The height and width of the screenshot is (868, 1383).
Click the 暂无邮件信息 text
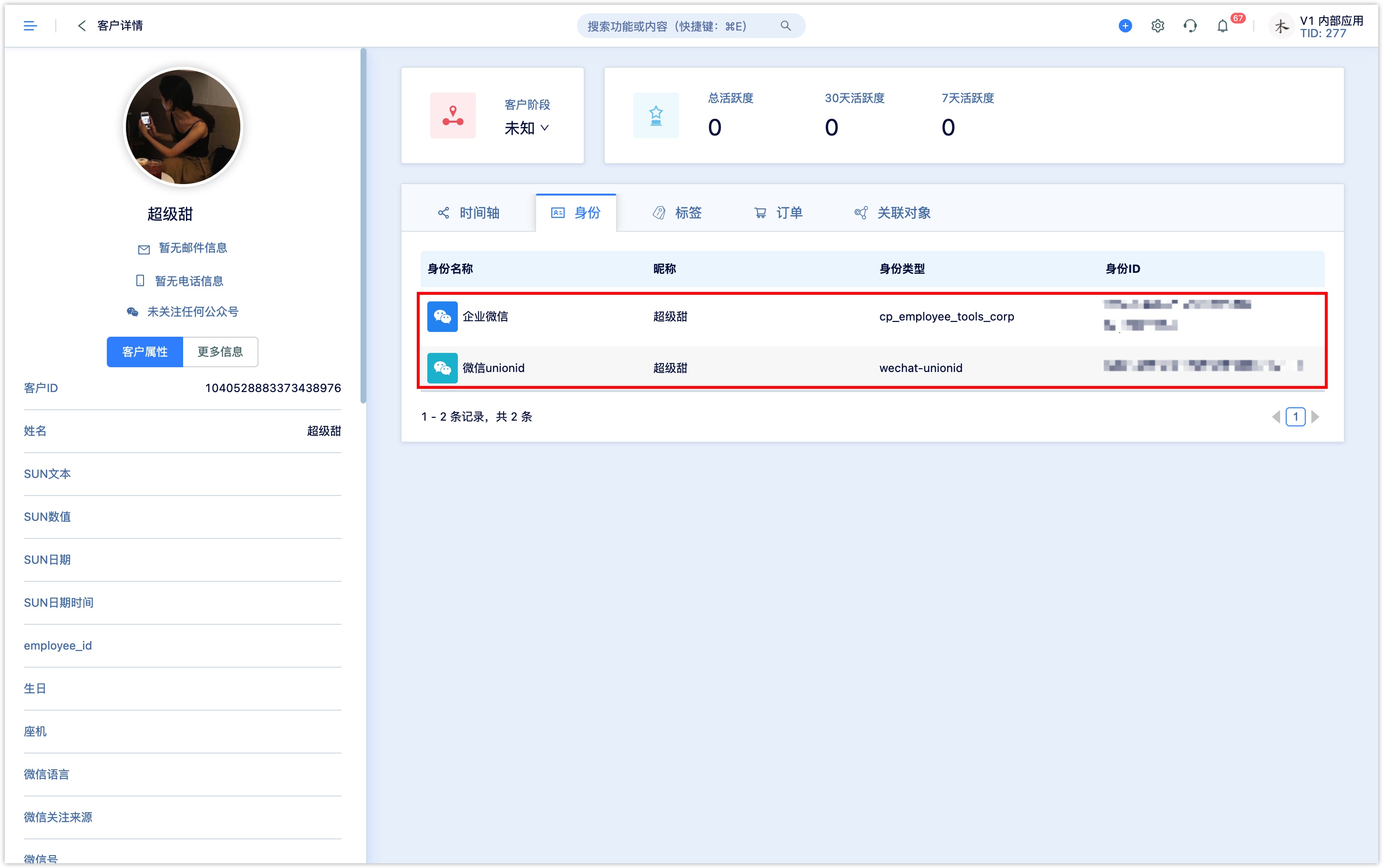pyautogui.click(x=193, y=248)
